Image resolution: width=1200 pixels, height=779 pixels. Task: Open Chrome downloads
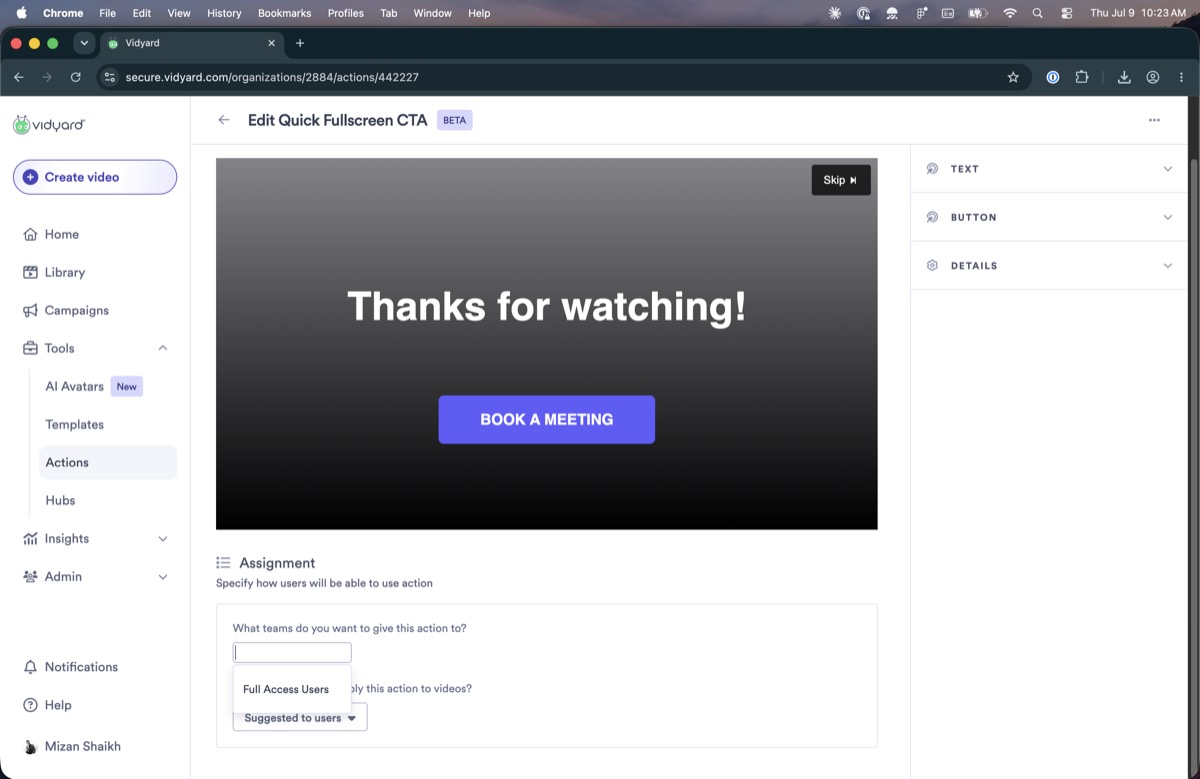(1124, 77)
